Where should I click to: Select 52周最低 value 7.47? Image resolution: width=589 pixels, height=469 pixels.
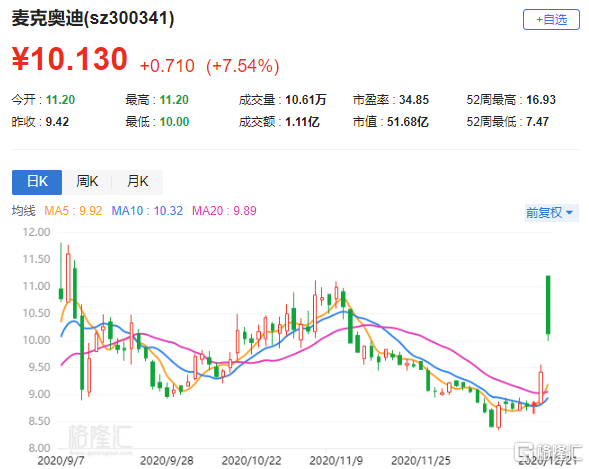click(537, 122)
